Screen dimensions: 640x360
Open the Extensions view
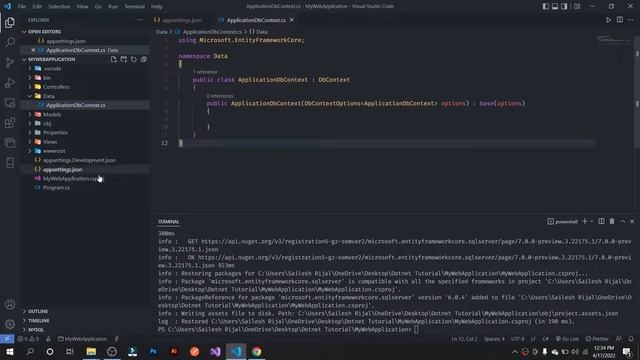pos(10,122)
